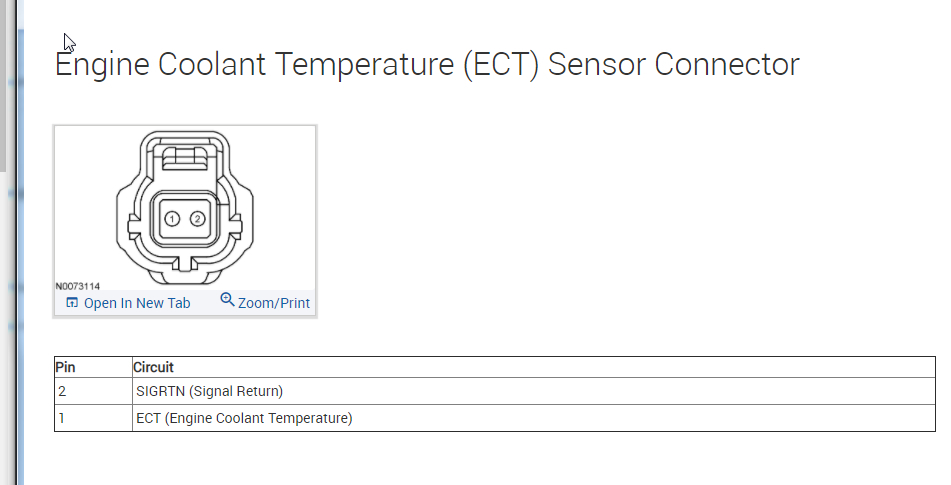Click the bottom keying notch of connector drawing
Screen dimensions: 951x485
[x=184, y=265]
